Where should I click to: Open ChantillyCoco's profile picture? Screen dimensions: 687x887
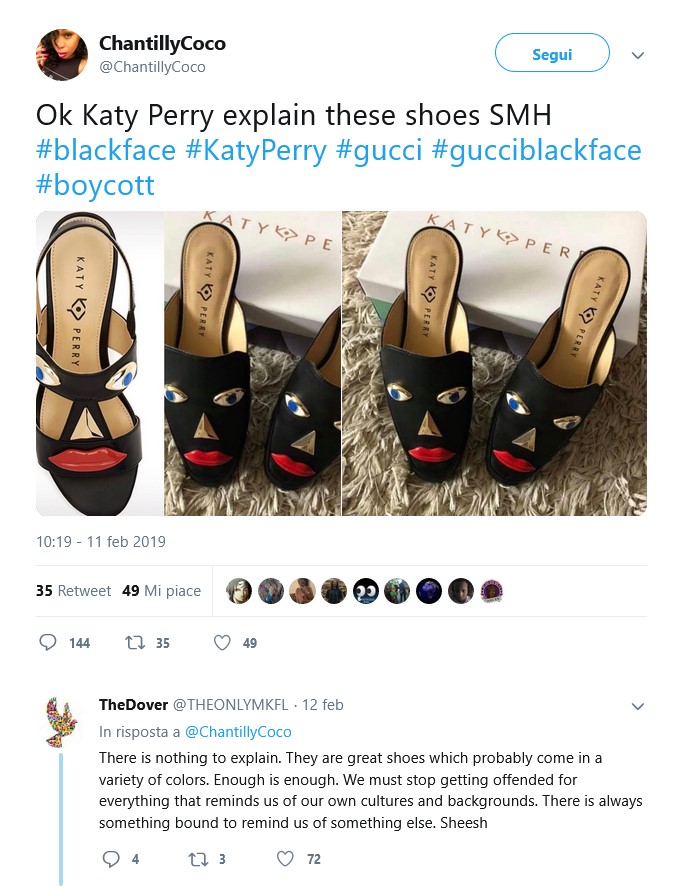(x=61, y=54)
